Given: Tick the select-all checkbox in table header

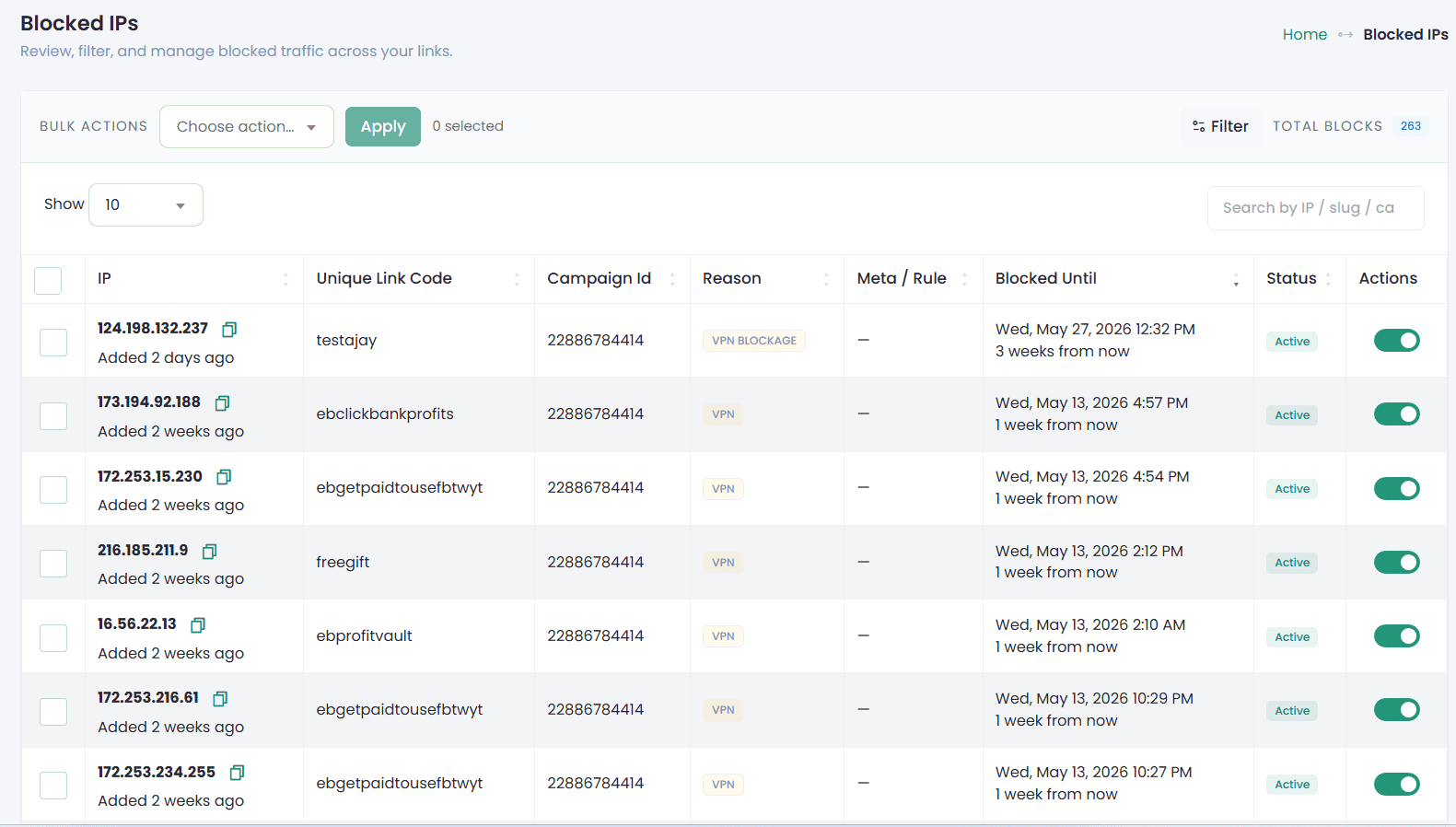Looking at the screenshot, I should 48,280.
